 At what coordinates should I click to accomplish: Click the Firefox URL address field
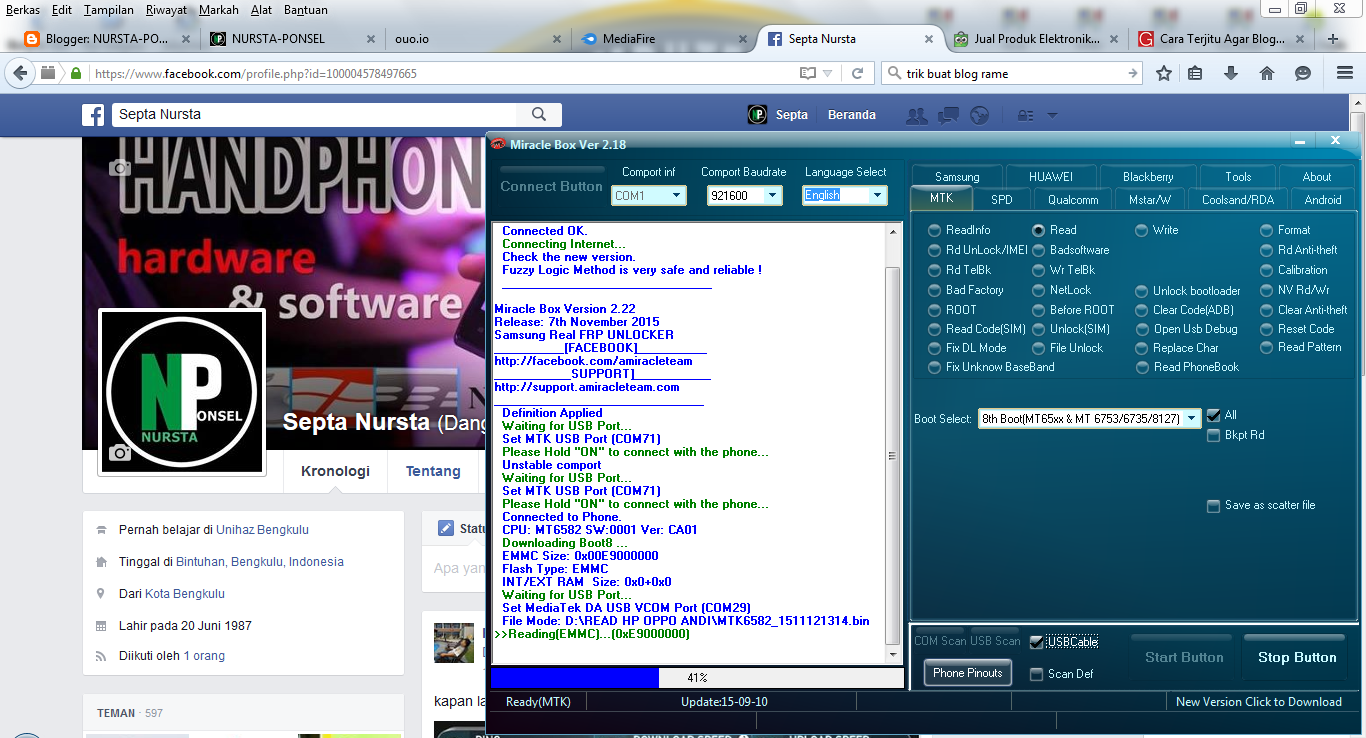[x=440, y=74]
